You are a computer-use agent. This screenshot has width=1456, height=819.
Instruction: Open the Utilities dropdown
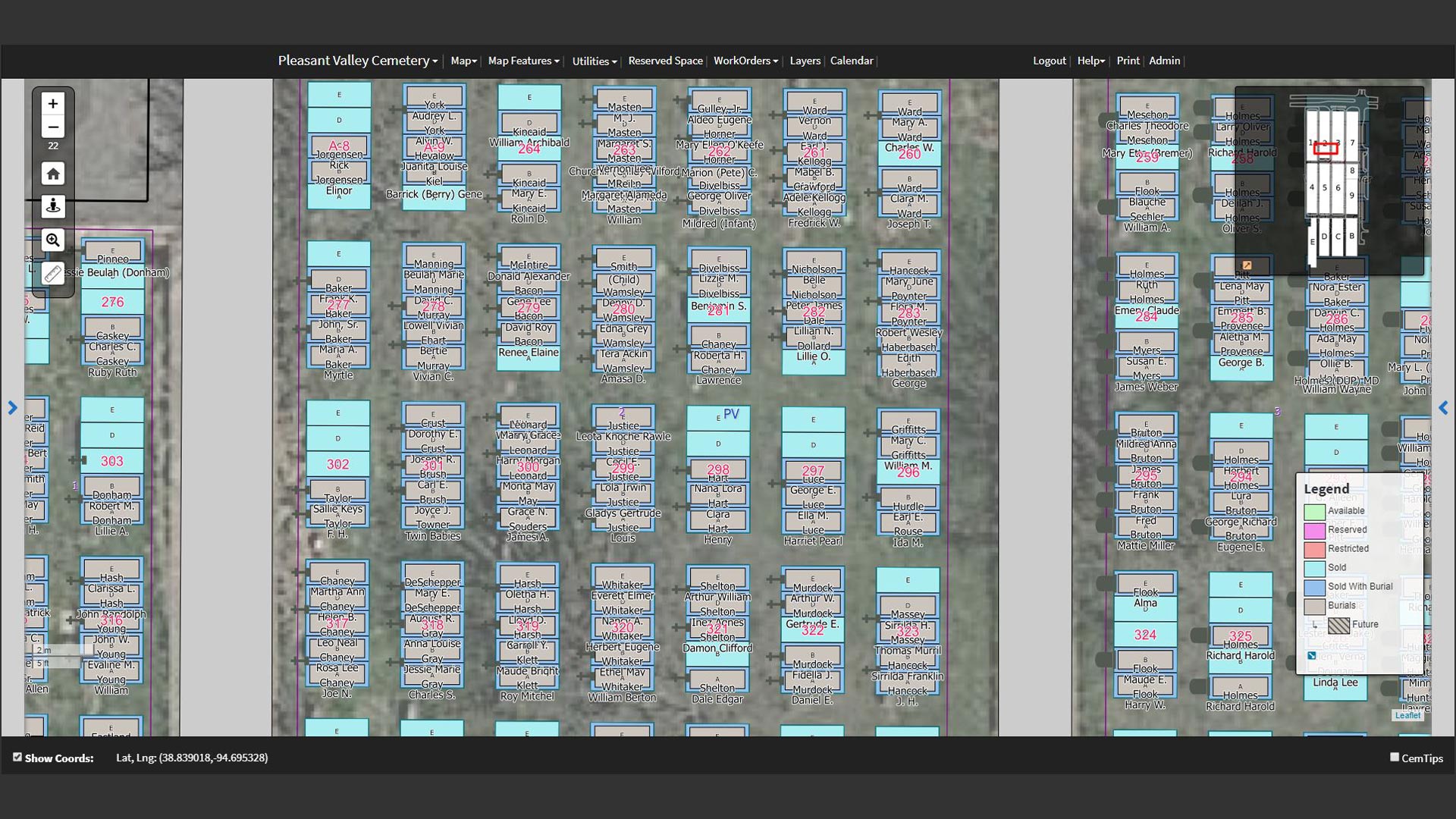coord(594,61)
